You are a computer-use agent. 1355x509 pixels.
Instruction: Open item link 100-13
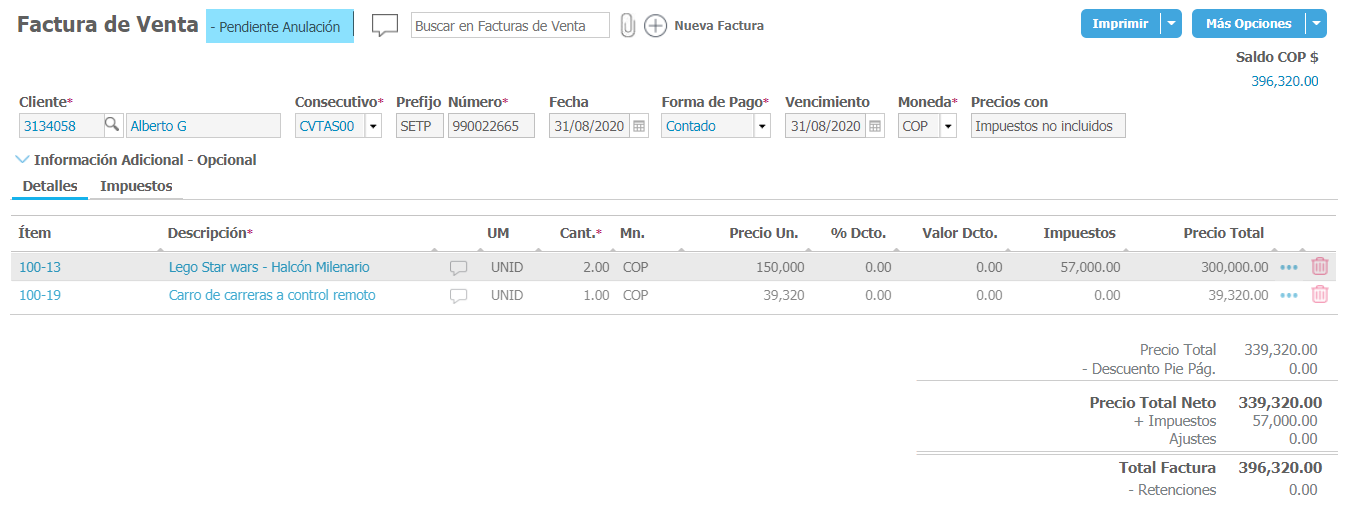(40, 267)
